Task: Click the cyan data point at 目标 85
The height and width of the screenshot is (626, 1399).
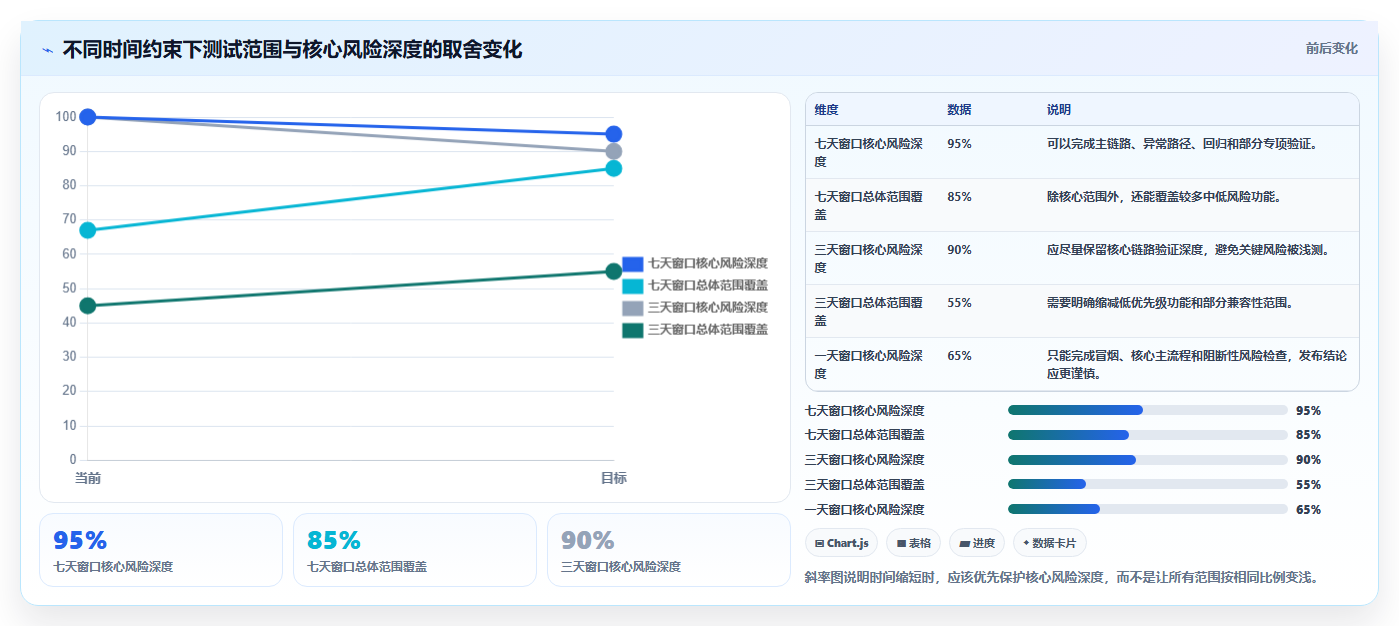Action: click(x=614, y=168)
